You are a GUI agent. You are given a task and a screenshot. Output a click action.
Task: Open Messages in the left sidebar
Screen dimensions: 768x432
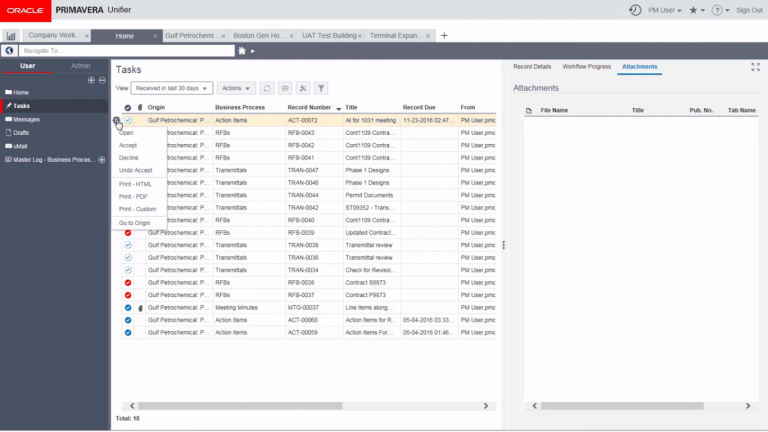27,119
